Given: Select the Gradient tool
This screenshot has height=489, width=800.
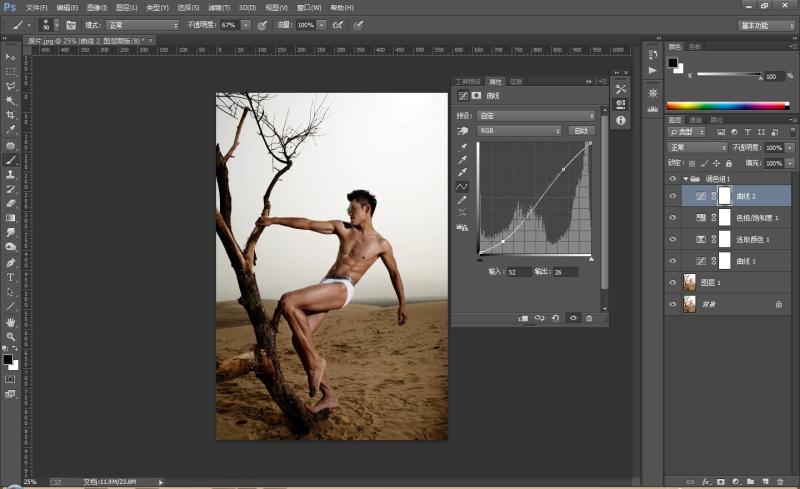Looking at the screenshot, I should click(10, 218).
